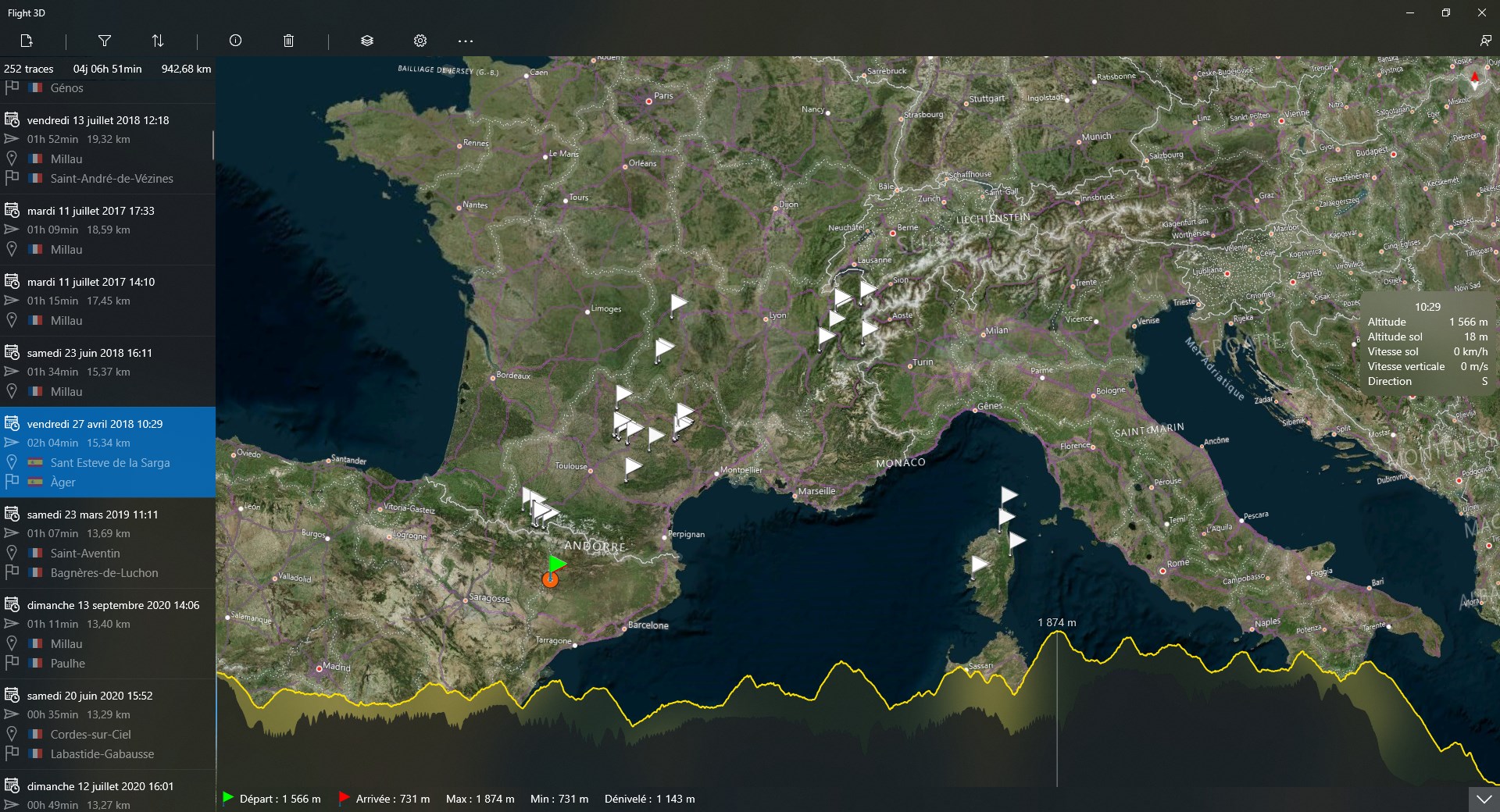Select trace 'dimanche 12 juillet 2020 16:01'
This screenshot has height=812, width=1500.
click(x=108, y=791)
